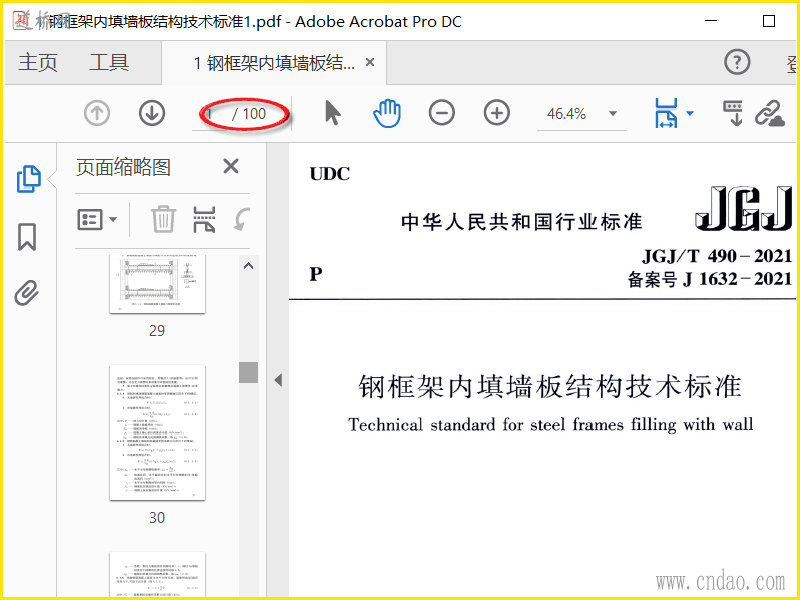Click the thumbnail panel page layout icon
This screenshot has width=800, height=600.
tap(204, 219)
